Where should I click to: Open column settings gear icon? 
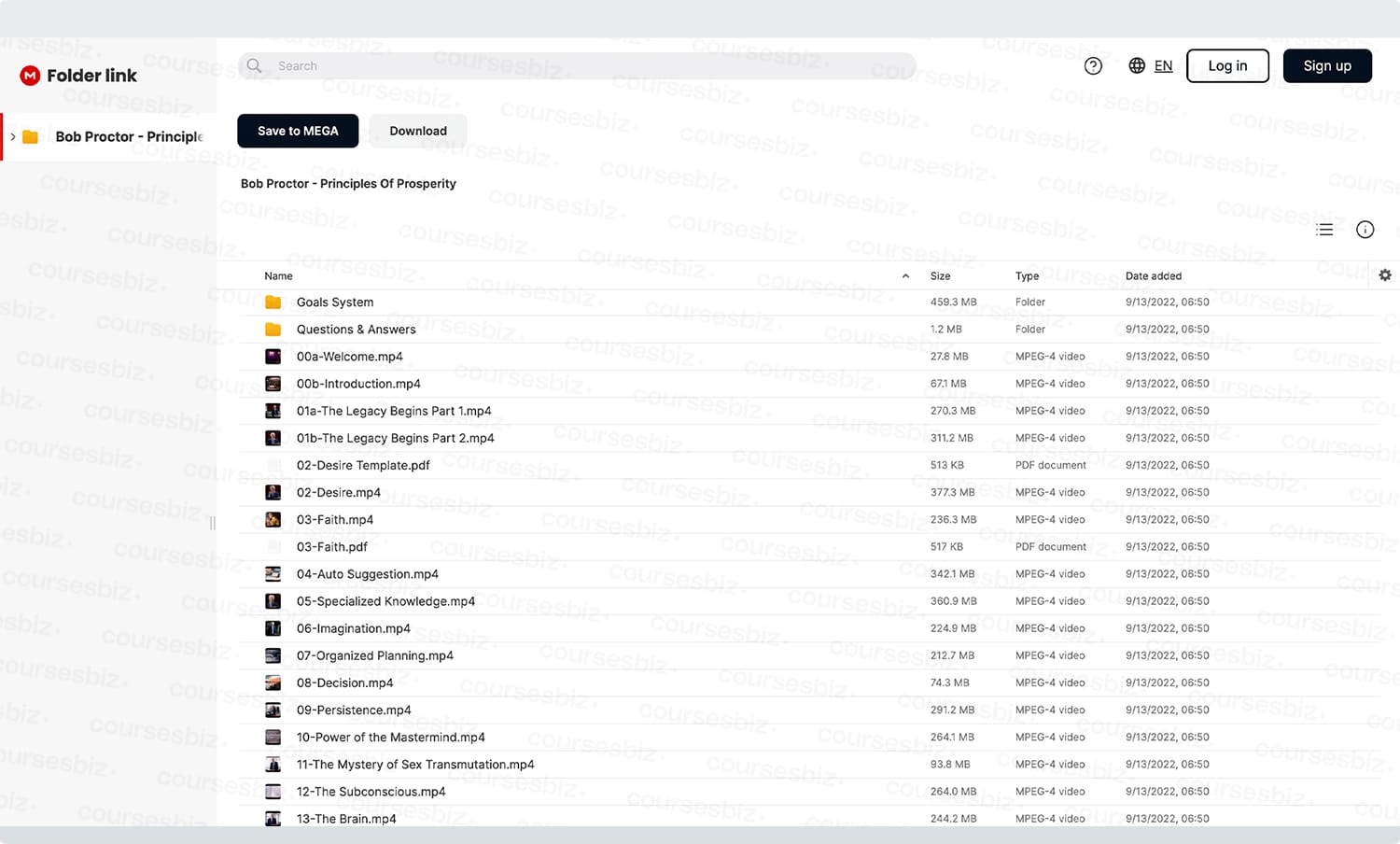[x=1385, y=275]
